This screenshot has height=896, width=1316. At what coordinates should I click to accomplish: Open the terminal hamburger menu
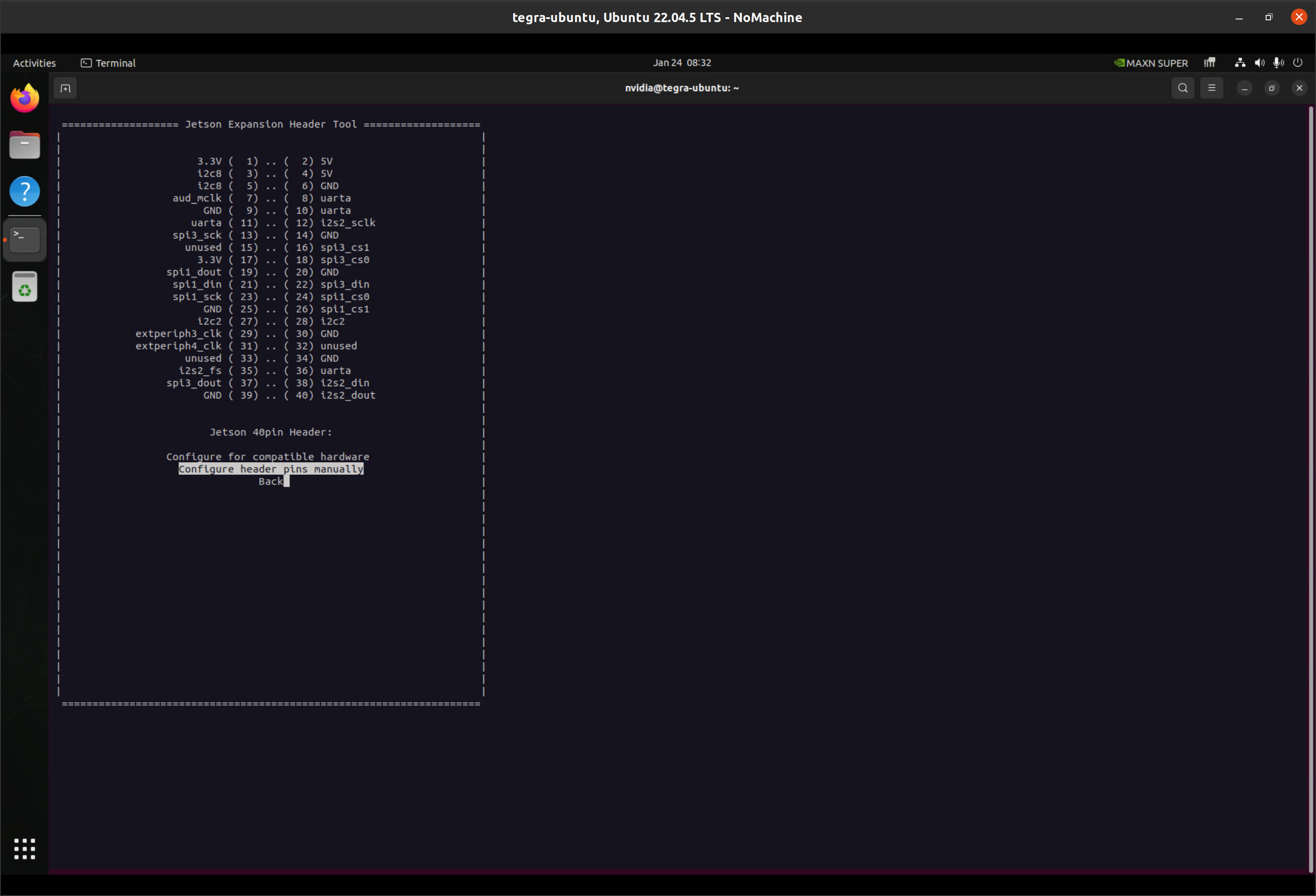(x=1211, y=88)
